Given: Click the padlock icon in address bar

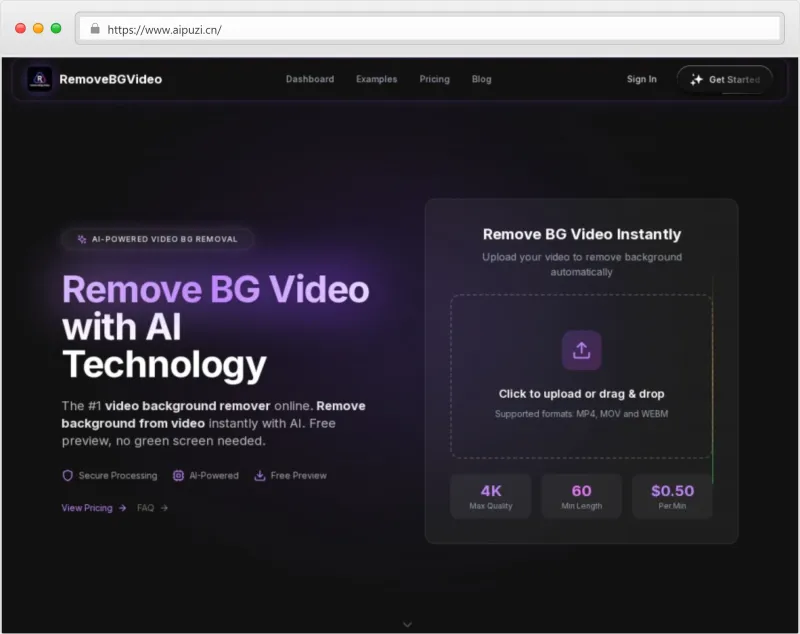Looking at the screenshot, I should 94,30.
